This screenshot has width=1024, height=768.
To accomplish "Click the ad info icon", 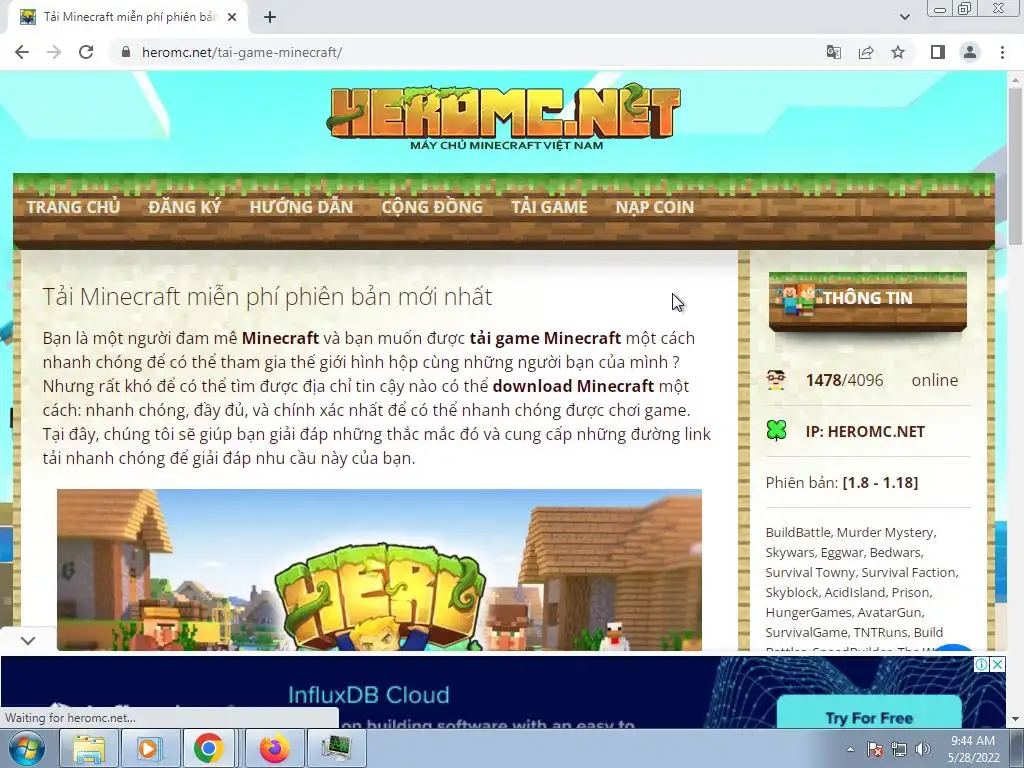I will 981,664.
